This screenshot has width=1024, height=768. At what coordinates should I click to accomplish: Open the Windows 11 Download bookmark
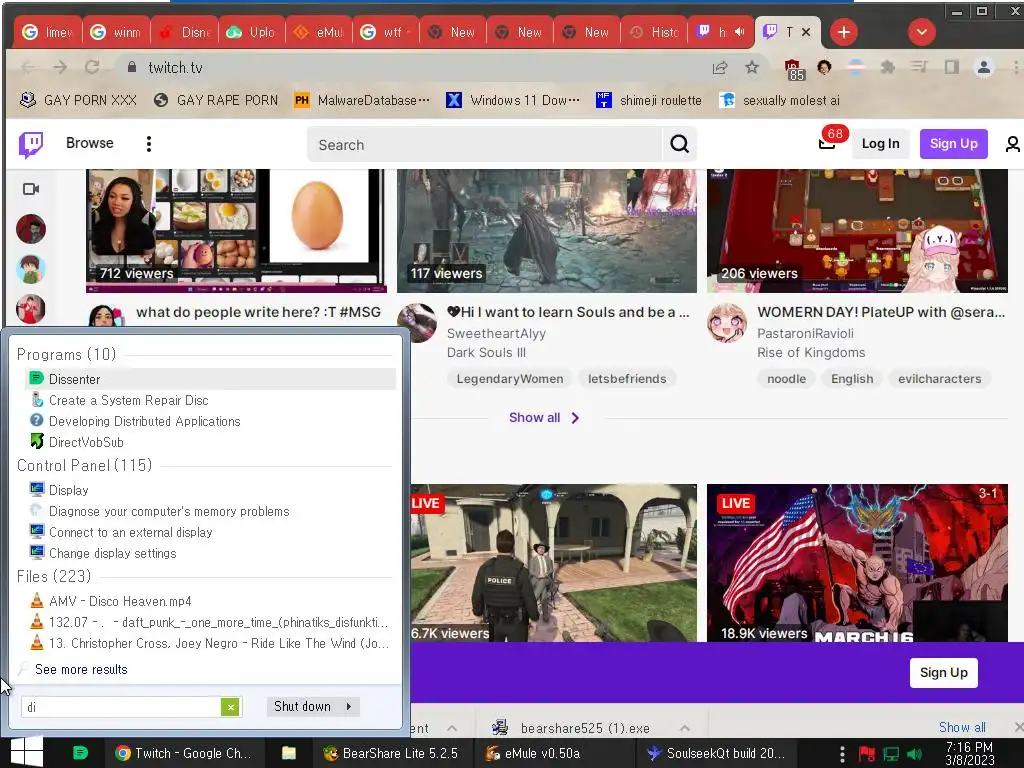513,101
